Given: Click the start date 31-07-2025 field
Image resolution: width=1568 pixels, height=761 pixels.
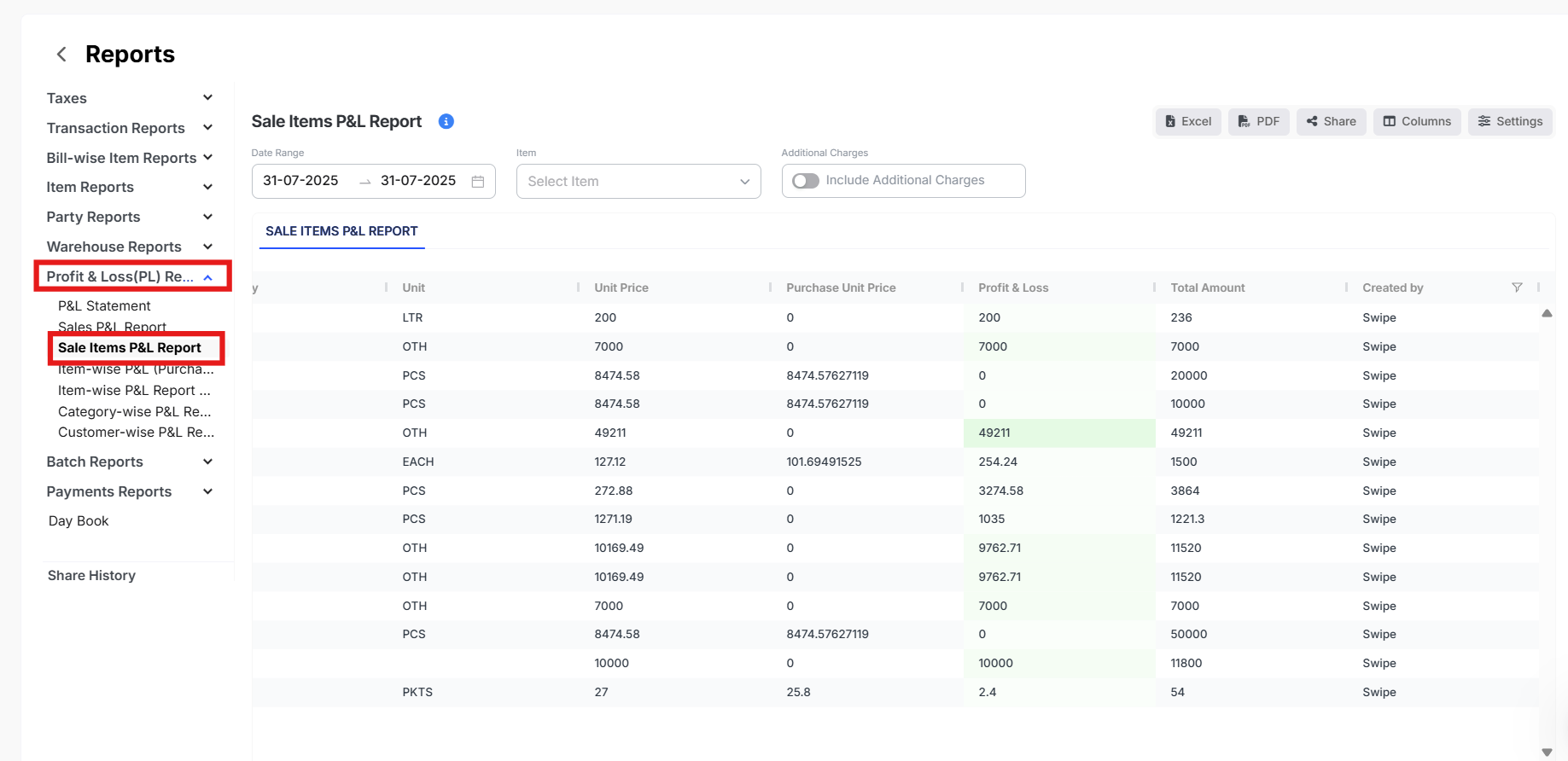Looking at the screenshot, I should point(300,181).
